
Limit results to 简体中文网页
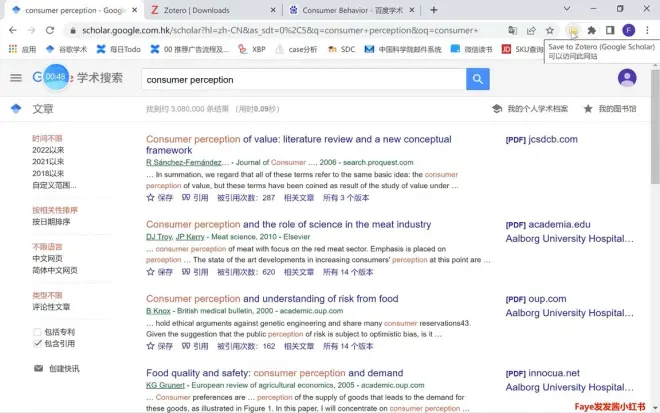(55, 270)
